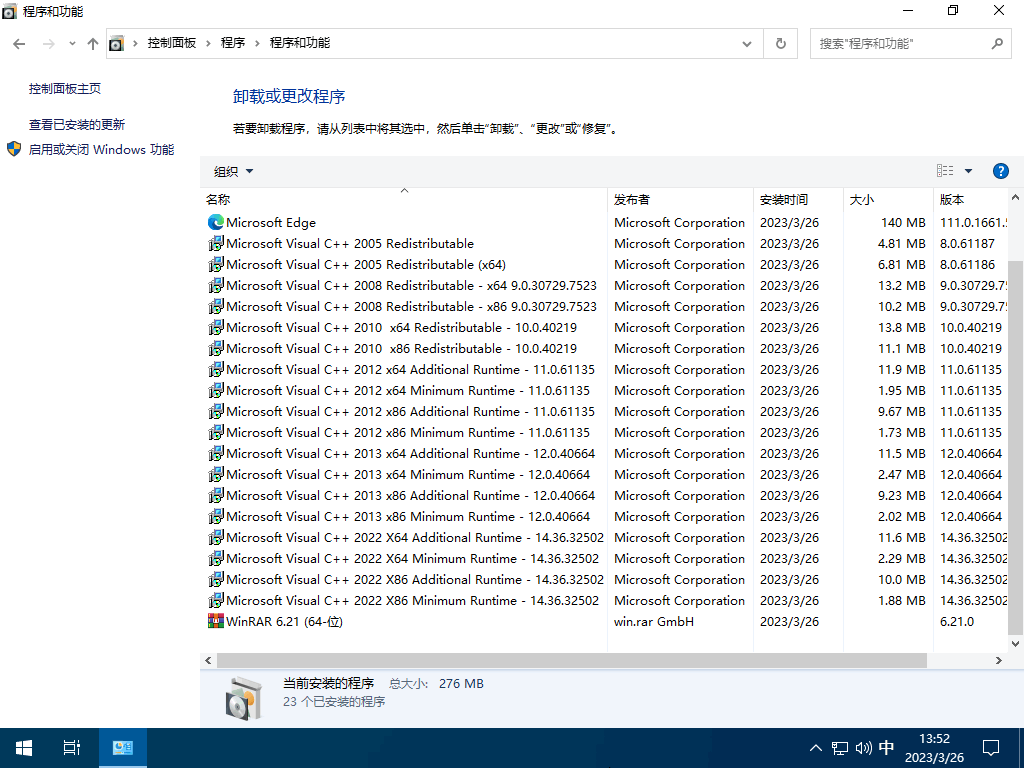Click the WinRAR 6.21 program icon
Viewport: 1024px width, 768px height.
coord(215,622)
